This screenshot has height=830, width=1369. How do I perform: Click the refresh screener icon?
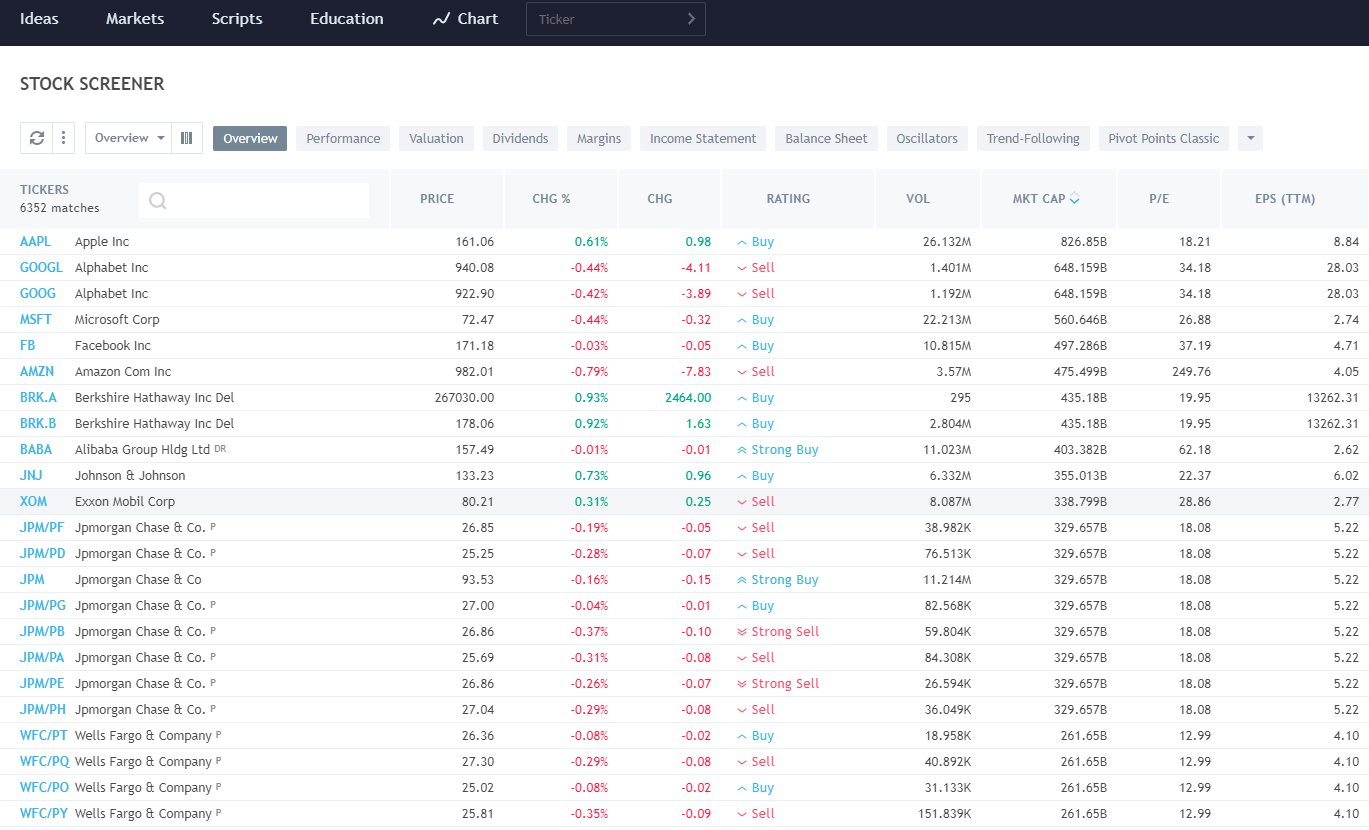(36, 138)
